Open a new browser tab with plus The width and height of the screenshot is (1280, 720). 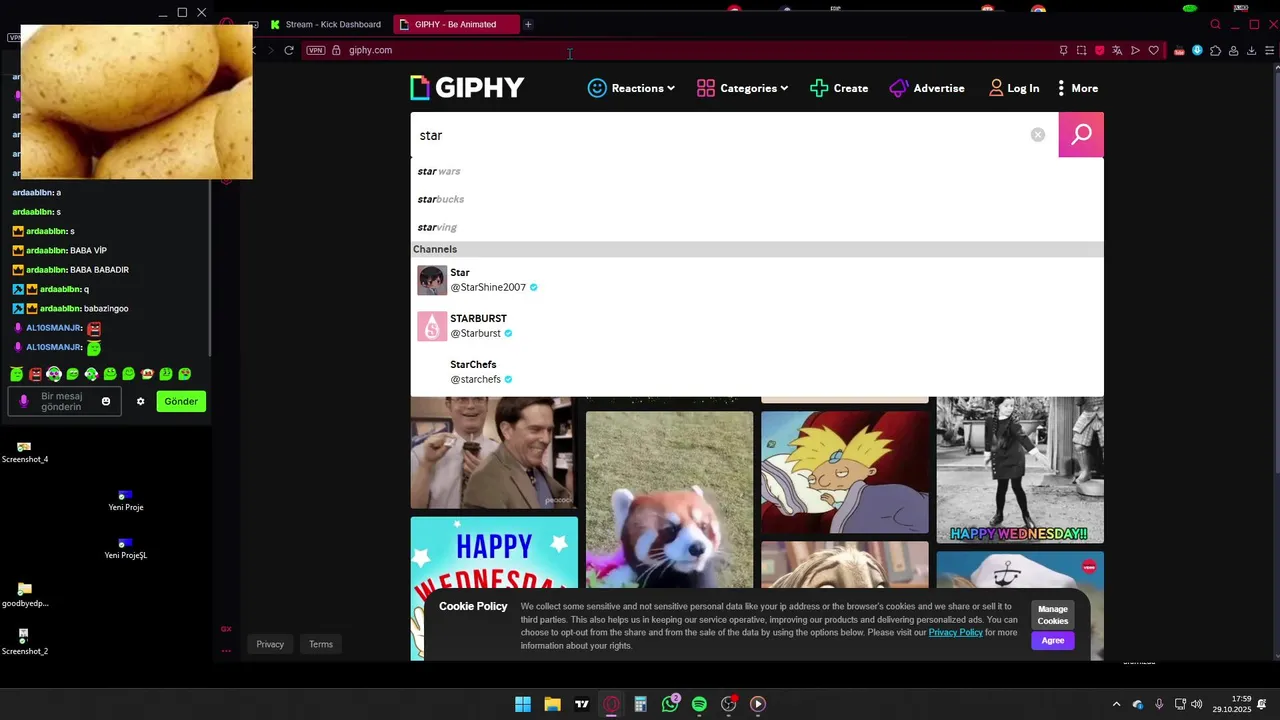click(x=528, y=24)
